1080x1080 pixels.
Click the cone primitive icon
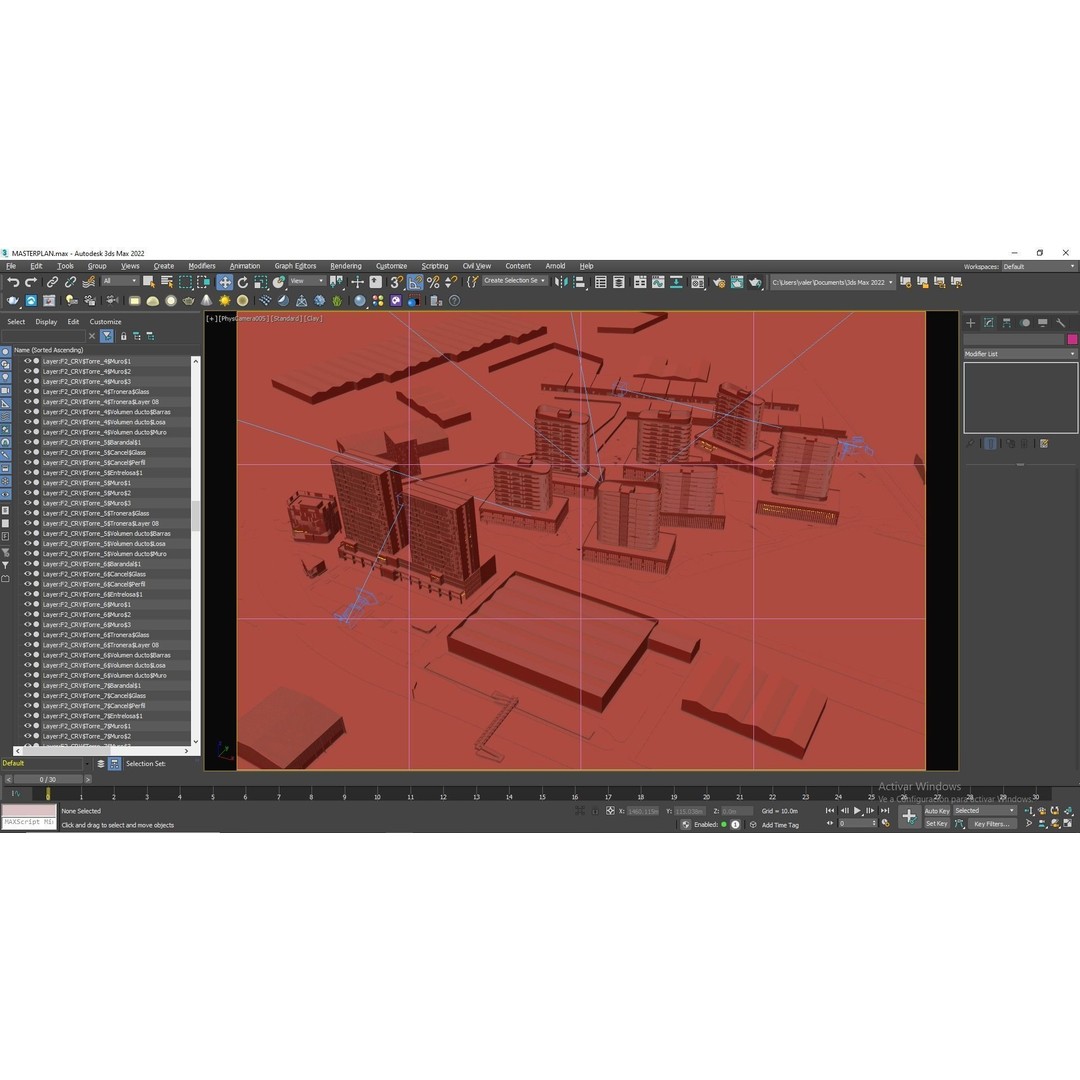coord(207,301)
